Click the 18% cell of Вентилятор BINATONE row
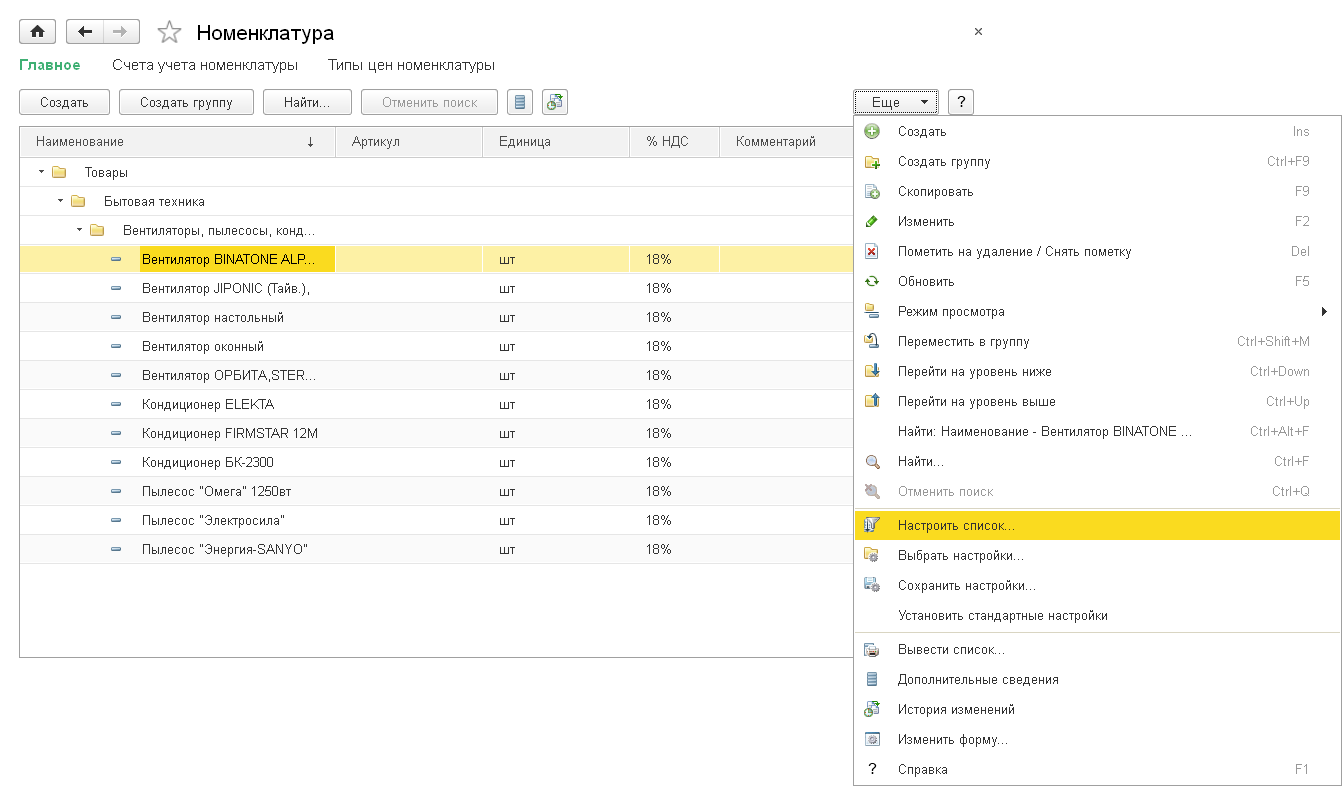1342x786 pixels. tap(674, 259)
